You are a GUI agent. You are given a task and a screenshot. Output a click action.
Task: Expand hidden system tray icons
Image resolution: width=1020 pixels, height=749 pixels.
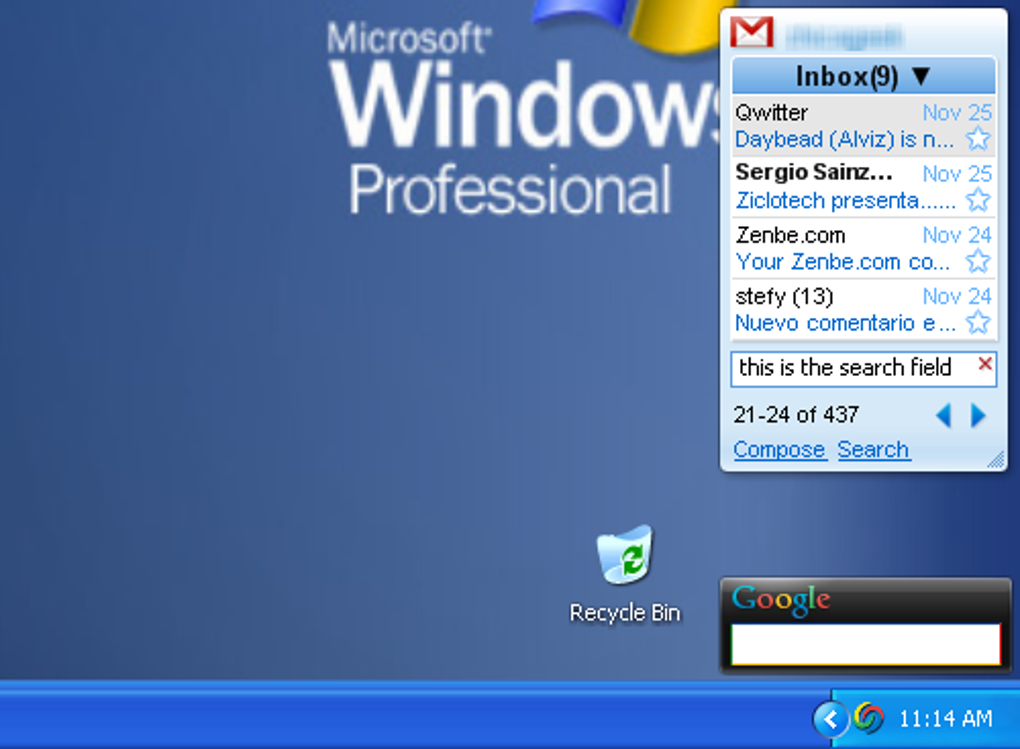(x=831, y=719)
